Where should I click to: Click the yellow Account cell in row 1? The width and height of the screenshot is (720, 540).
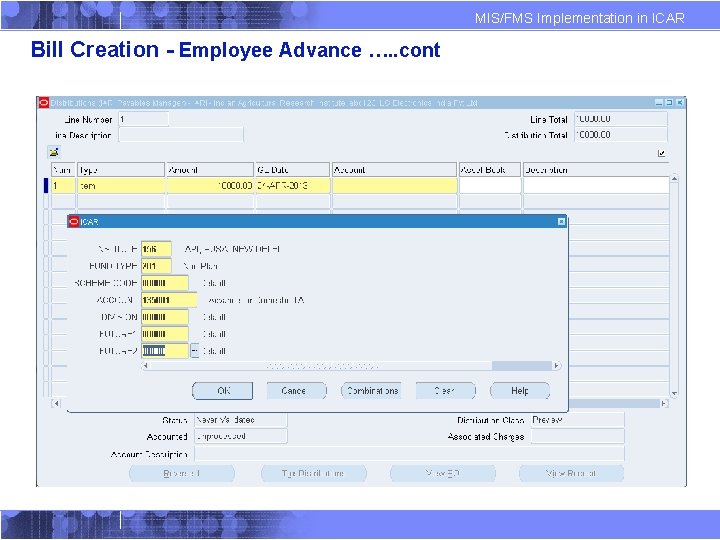pyautogui.click(x=394, y=186)
